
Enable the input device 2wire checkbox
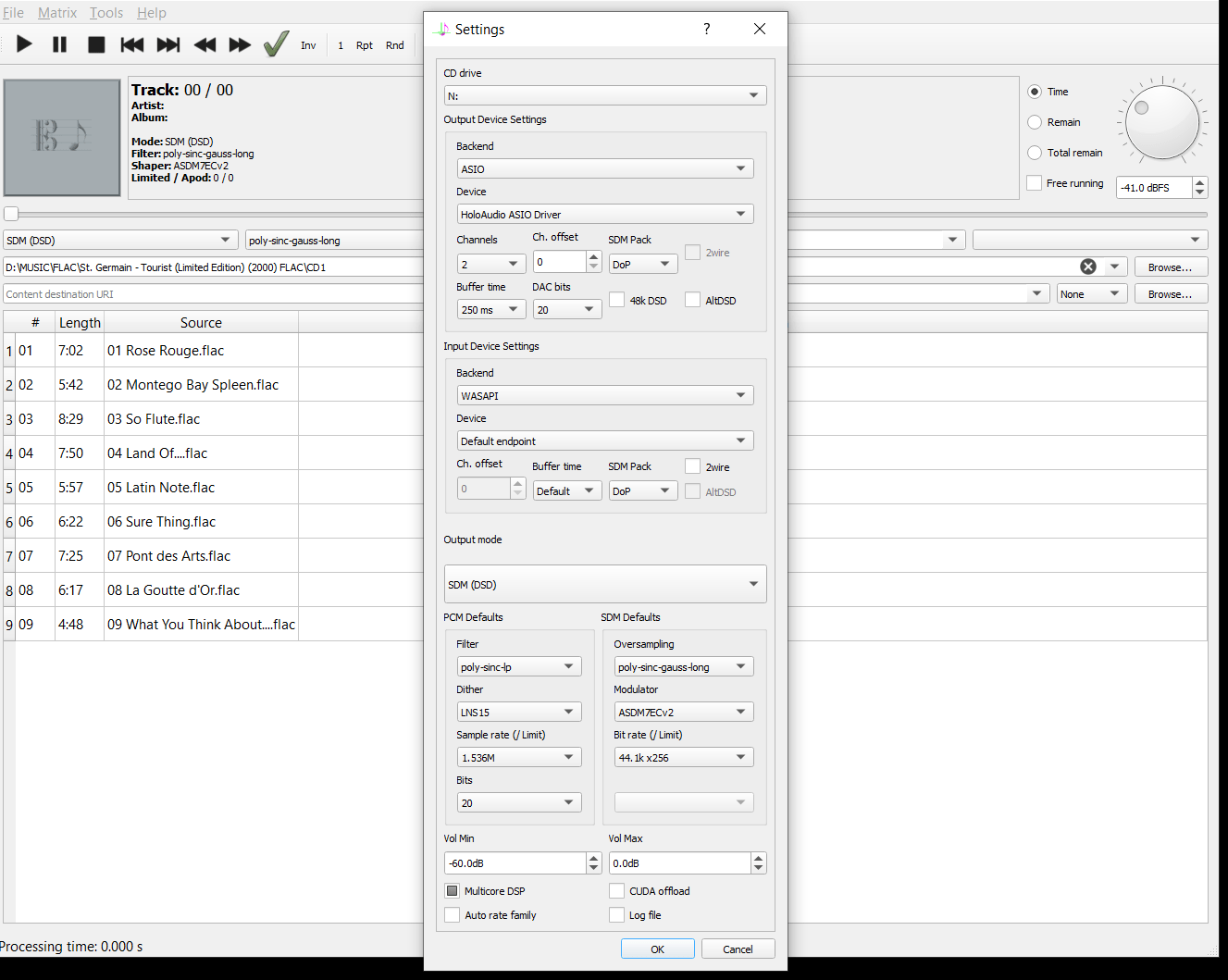[692, 465]
